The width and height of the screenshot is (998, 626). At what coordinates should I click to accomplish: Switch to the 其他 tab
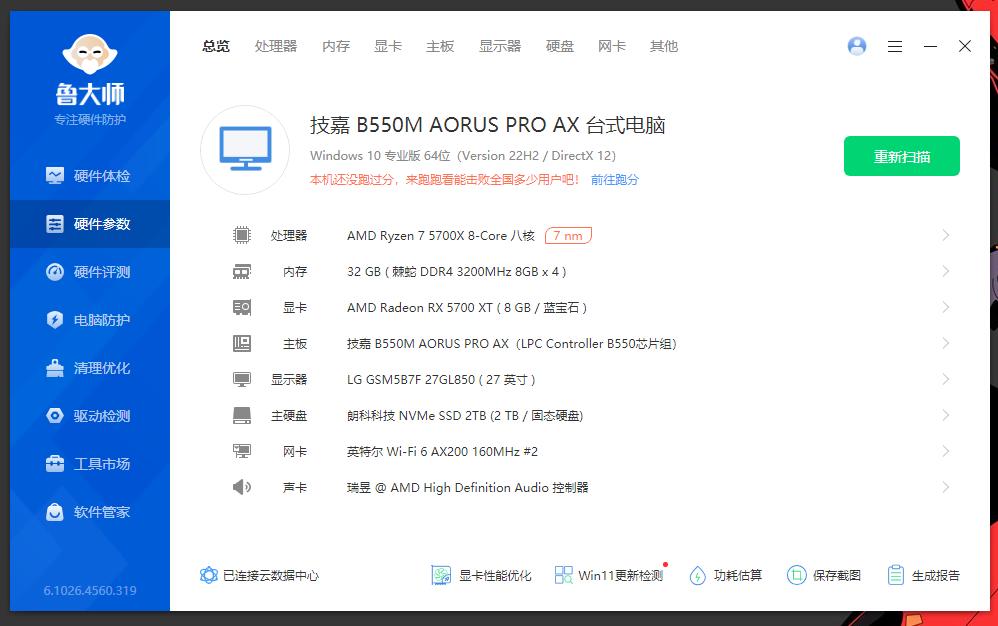664,46
